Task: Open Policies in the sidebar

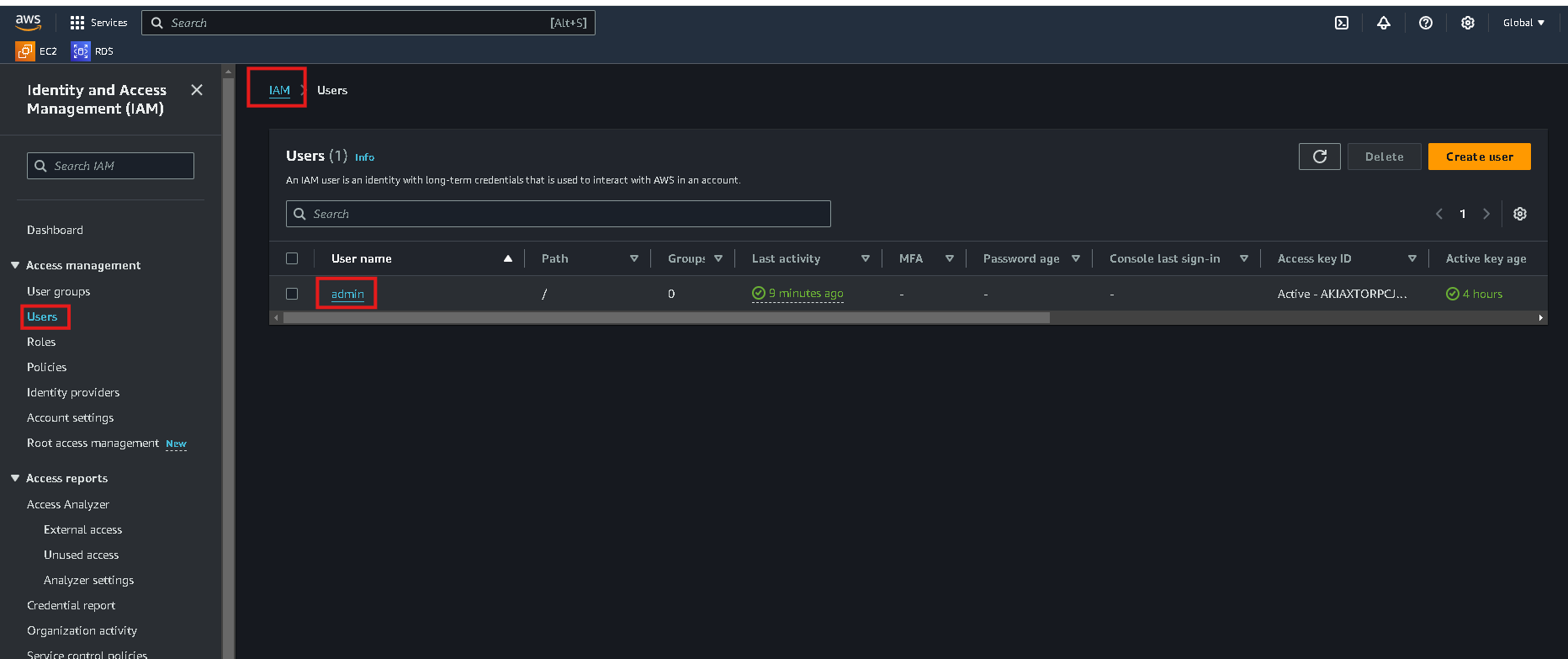Action: [x=46, y=367]
